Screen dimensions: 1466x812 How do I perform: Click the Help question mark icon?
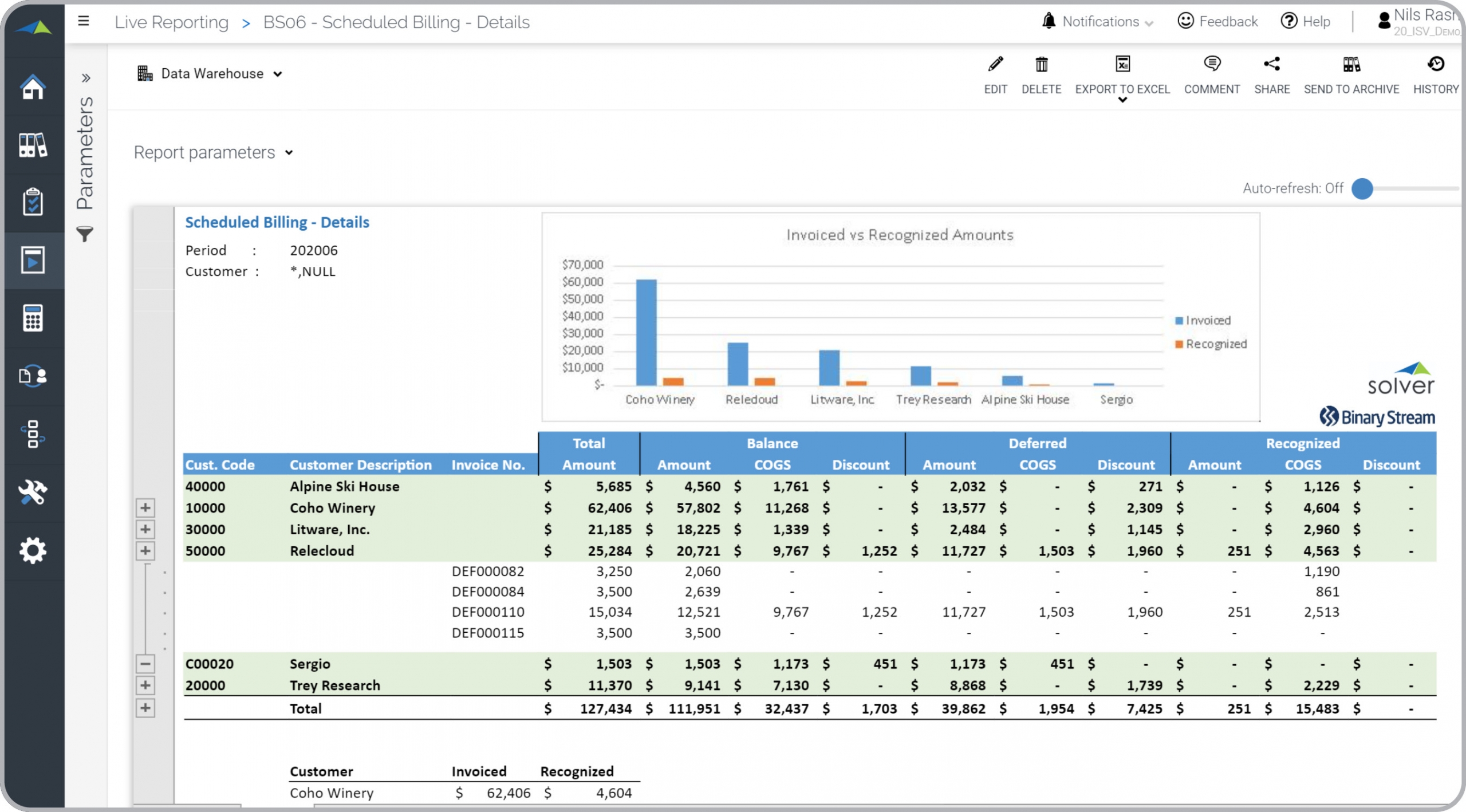pyautogui.click(x=1288, y=21)
